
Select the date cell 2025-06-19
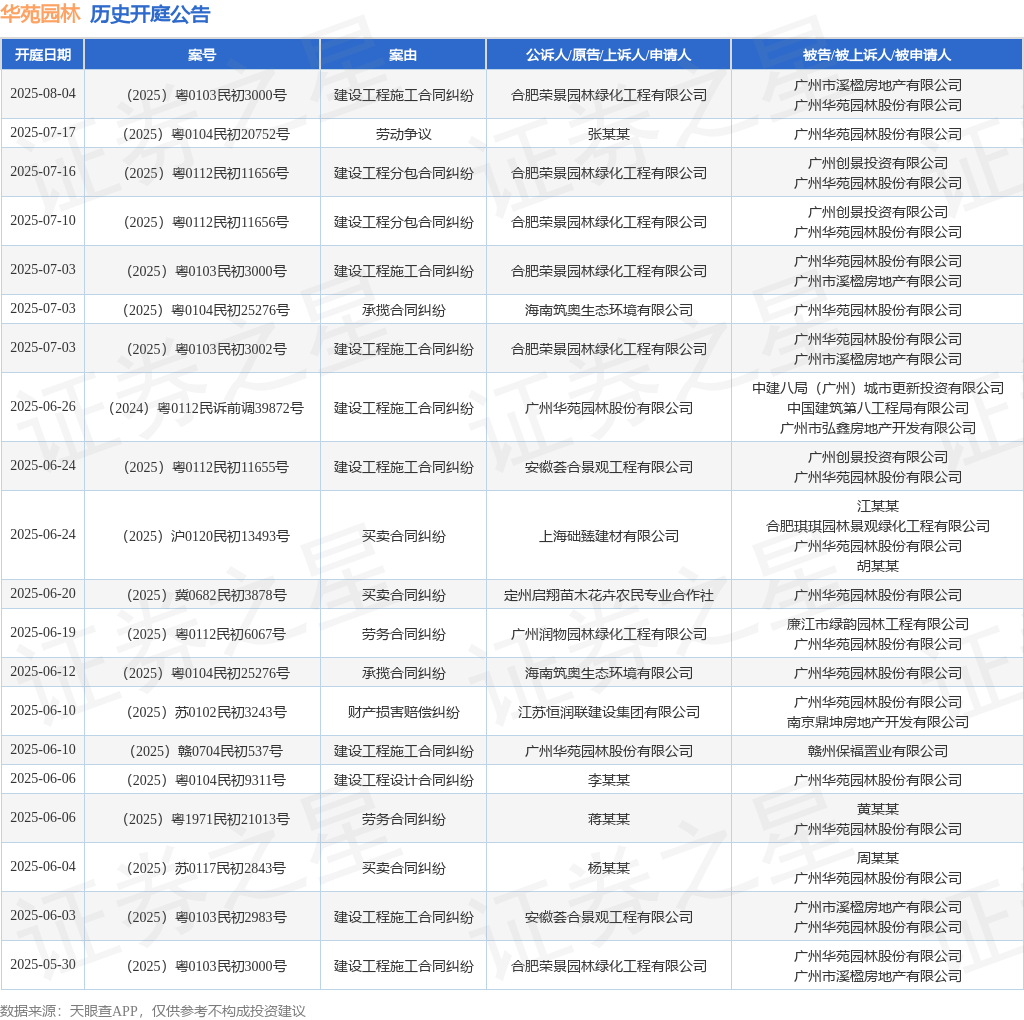pyautogui.click(x=43, y=633)
